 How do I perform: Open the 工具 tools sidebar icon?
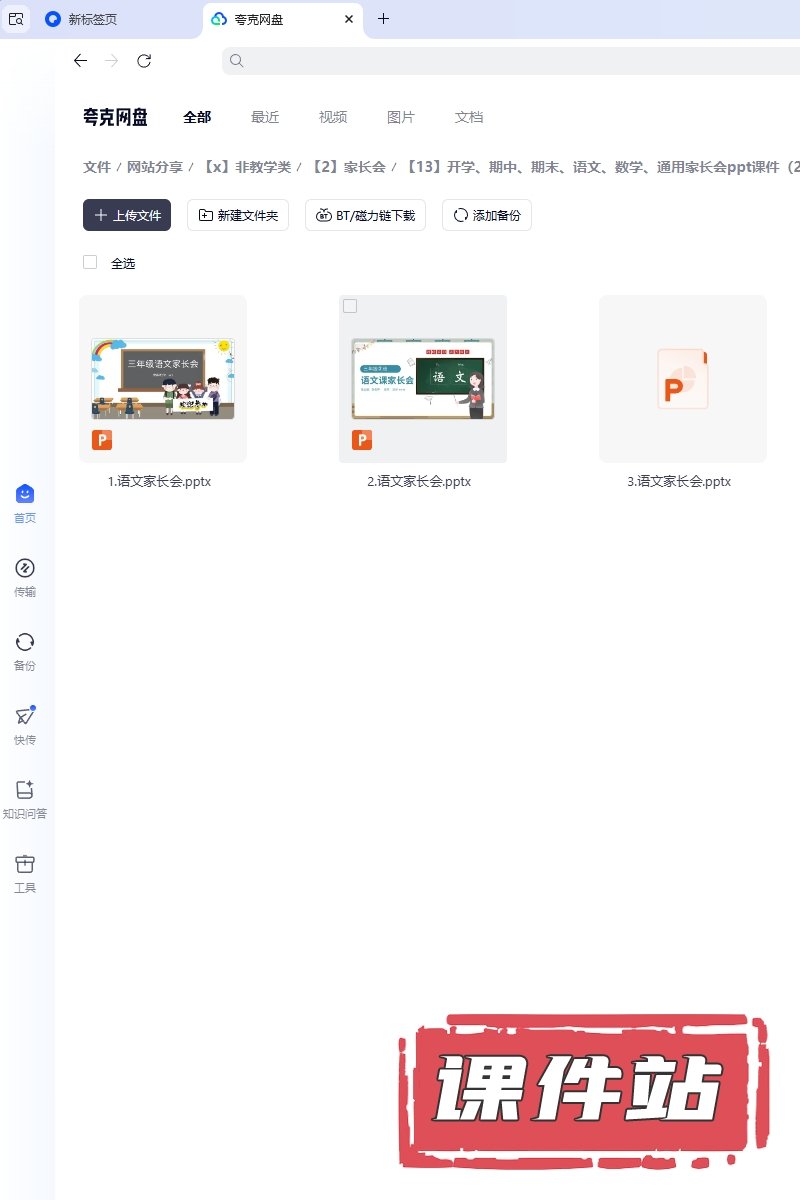pyautogui.click(x=25, y=865)
